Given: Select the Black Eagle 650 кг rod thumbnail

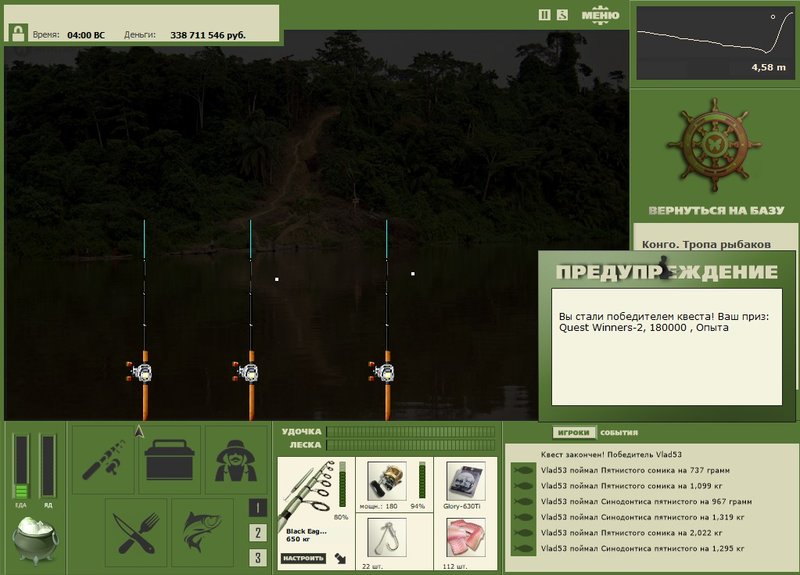Looking at the screenshot, I should point(307,497).
